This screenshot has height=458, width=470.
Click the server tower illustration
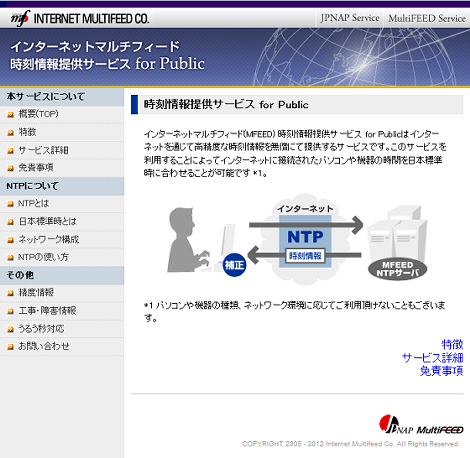click(x=397, y=233)
